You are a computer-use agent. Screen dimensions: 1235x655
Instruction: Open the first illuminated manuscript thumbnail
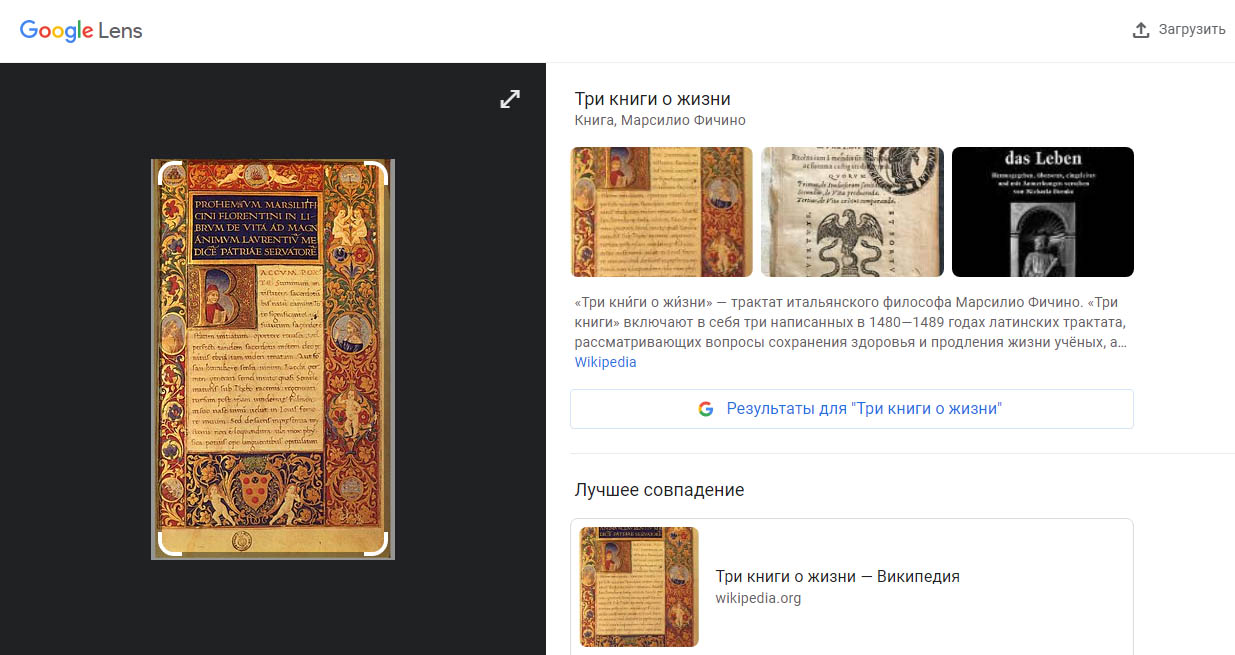[662, 212]
